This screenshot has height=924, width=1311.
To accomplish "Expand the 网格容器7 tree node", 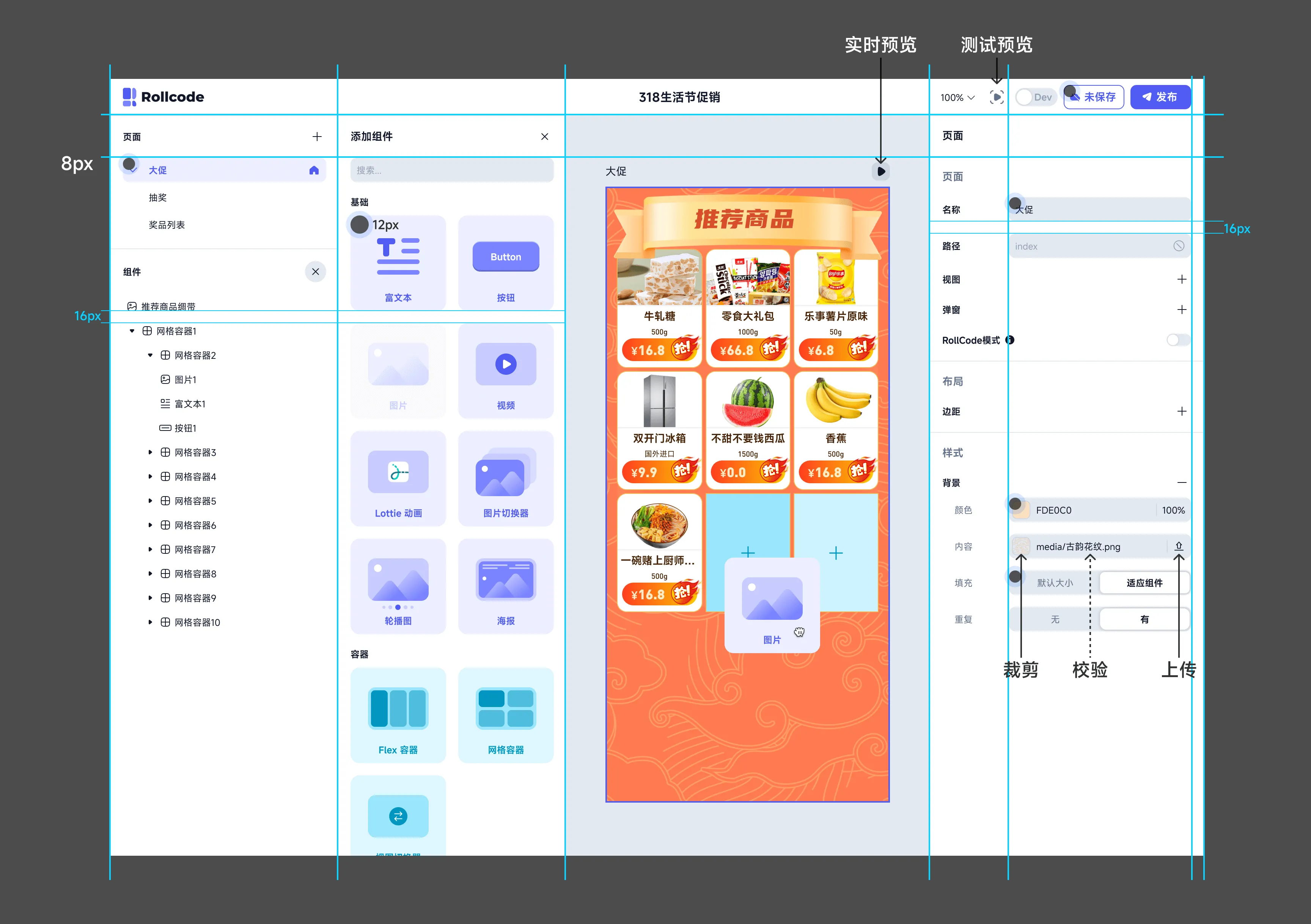I will coord(150,549).
